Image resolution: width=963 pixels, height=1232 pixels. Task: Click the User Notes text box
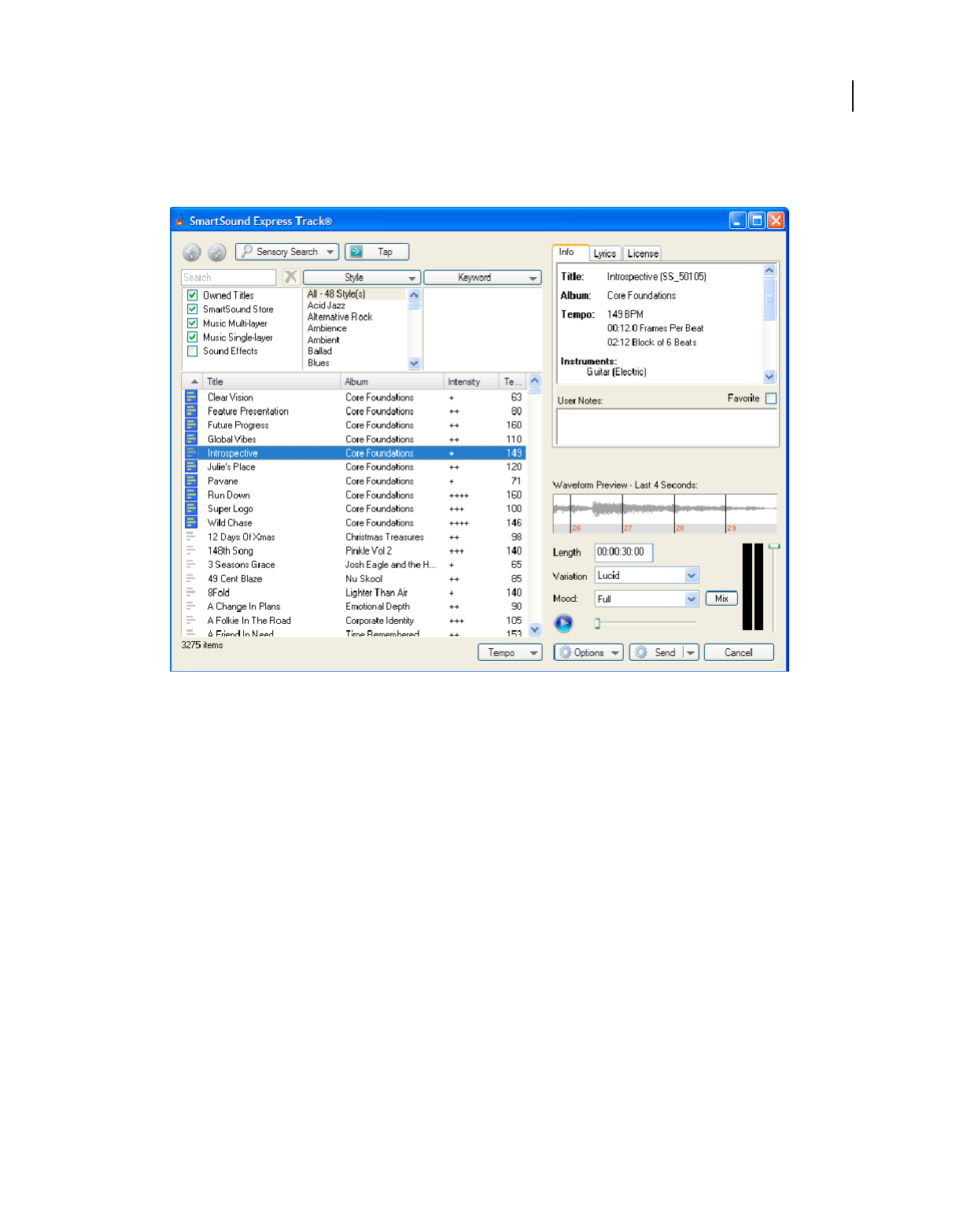click(x=667, y=427)
